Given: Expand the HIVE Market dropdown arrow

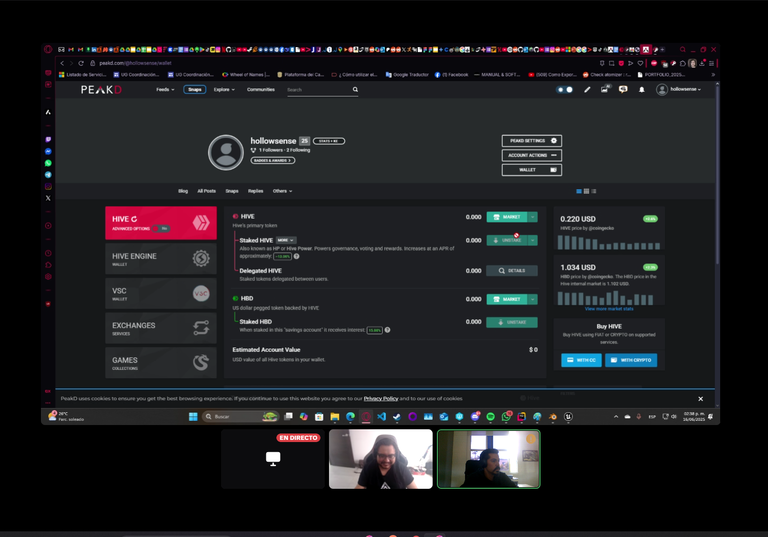Looking at the screenshot, I should 532,217.
